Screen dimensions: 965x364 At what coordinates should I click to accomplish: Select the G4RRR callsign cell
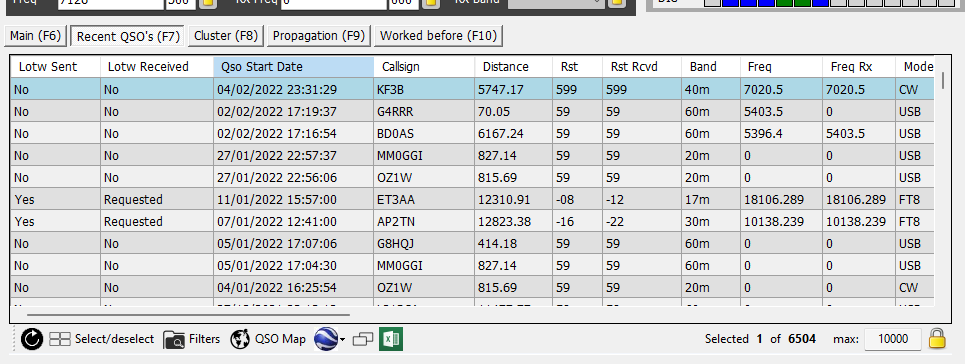(x=424, y=112)
